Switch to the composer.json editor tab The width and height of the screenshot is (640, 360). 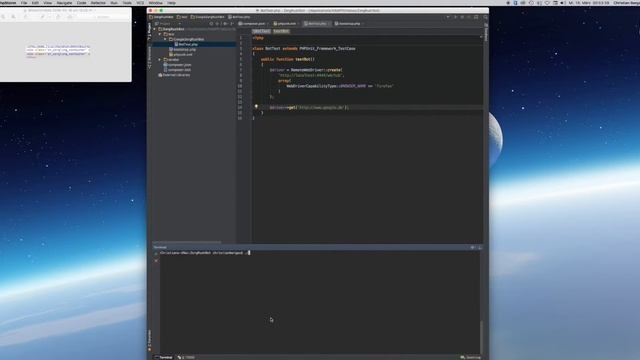click(254, 24)
